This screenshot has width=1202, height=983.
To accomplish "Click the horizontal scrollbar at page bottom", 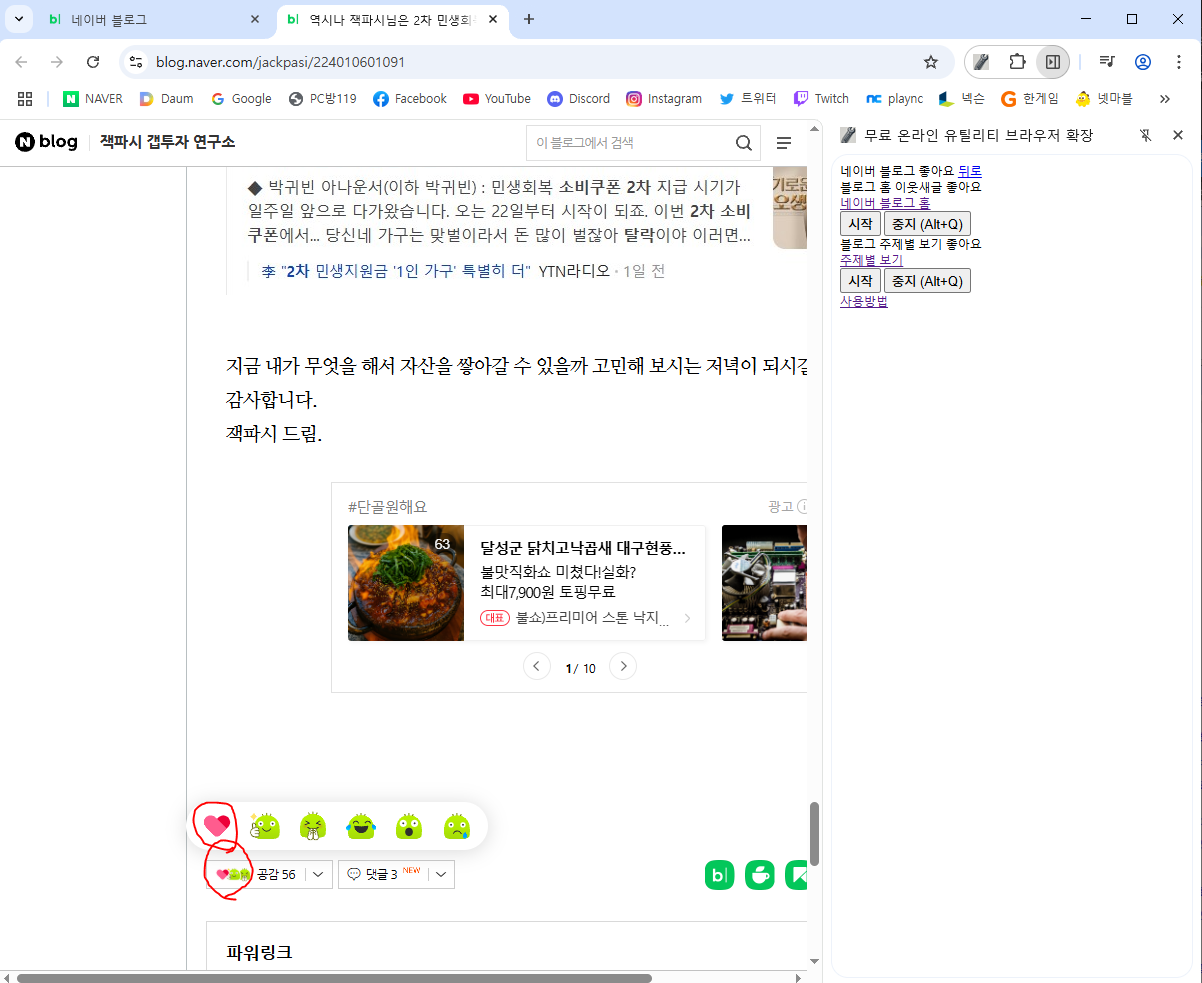I will pyautogui.click(x=330, y=977).
